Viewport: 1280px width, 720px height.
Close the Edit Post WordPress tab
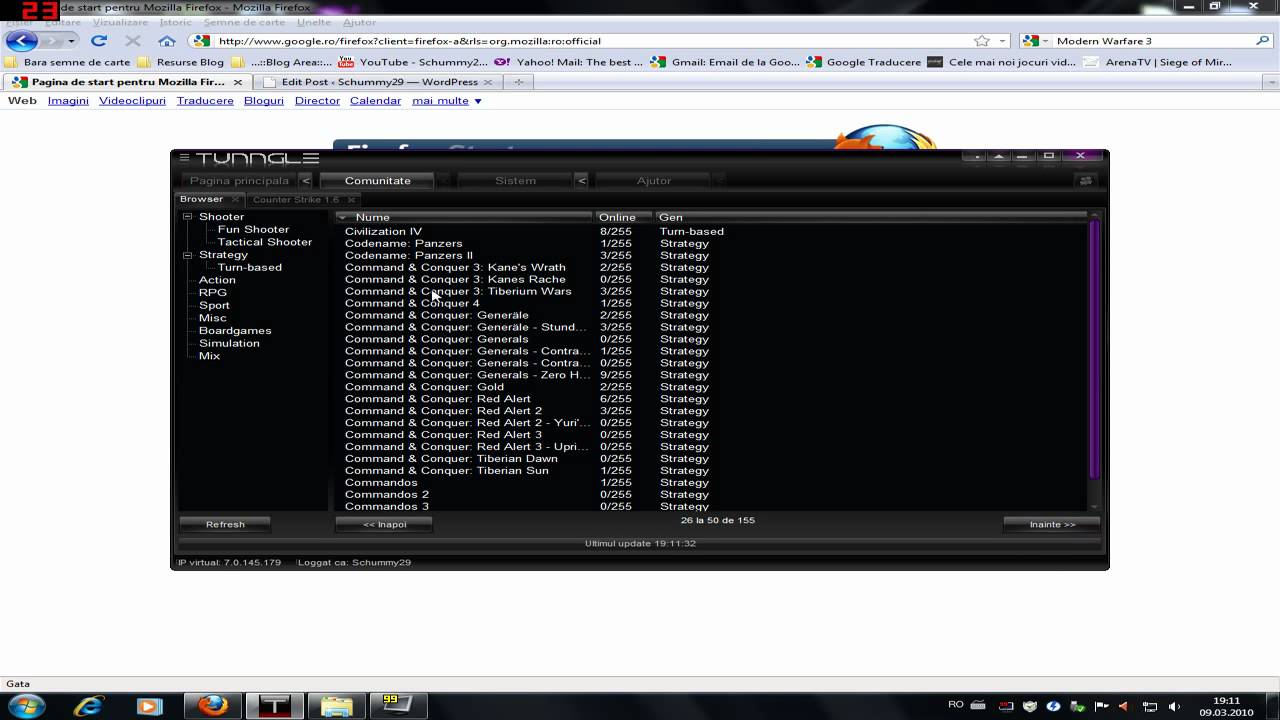click(x=488, y=82)
